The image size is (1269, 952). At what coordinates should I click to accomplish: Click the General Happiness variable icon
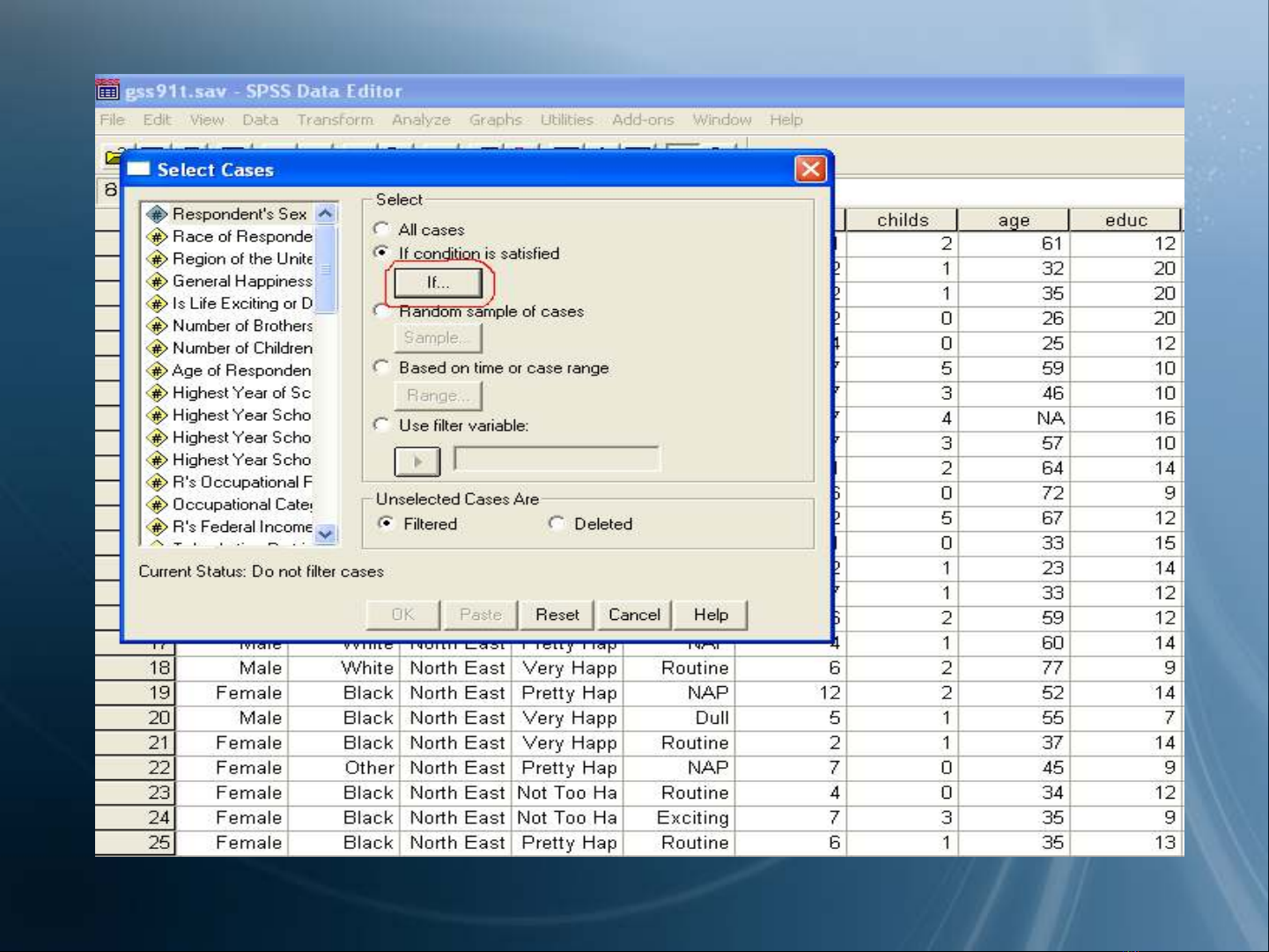157,281
